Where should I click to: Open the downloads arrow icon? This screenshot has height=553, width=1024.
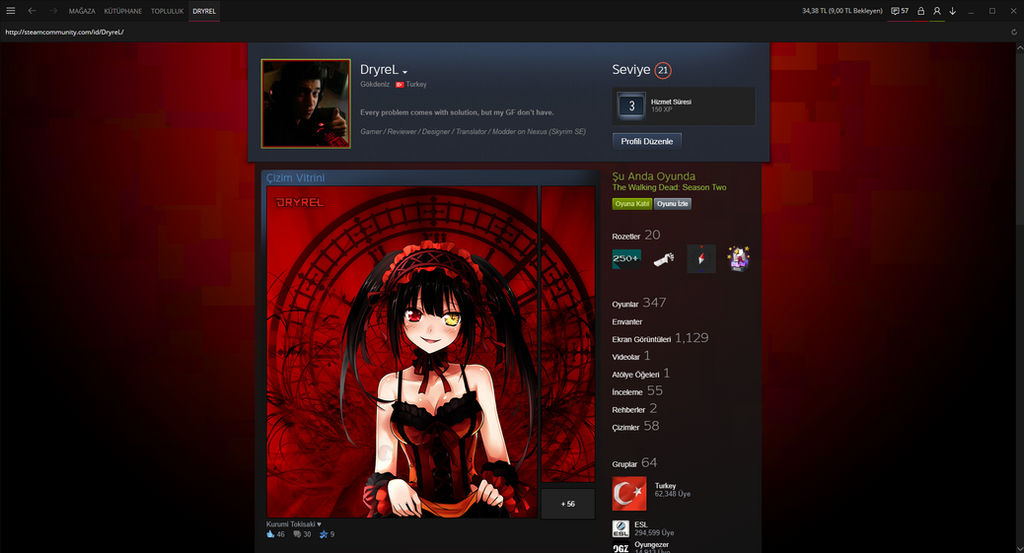[x=953, y=10]
